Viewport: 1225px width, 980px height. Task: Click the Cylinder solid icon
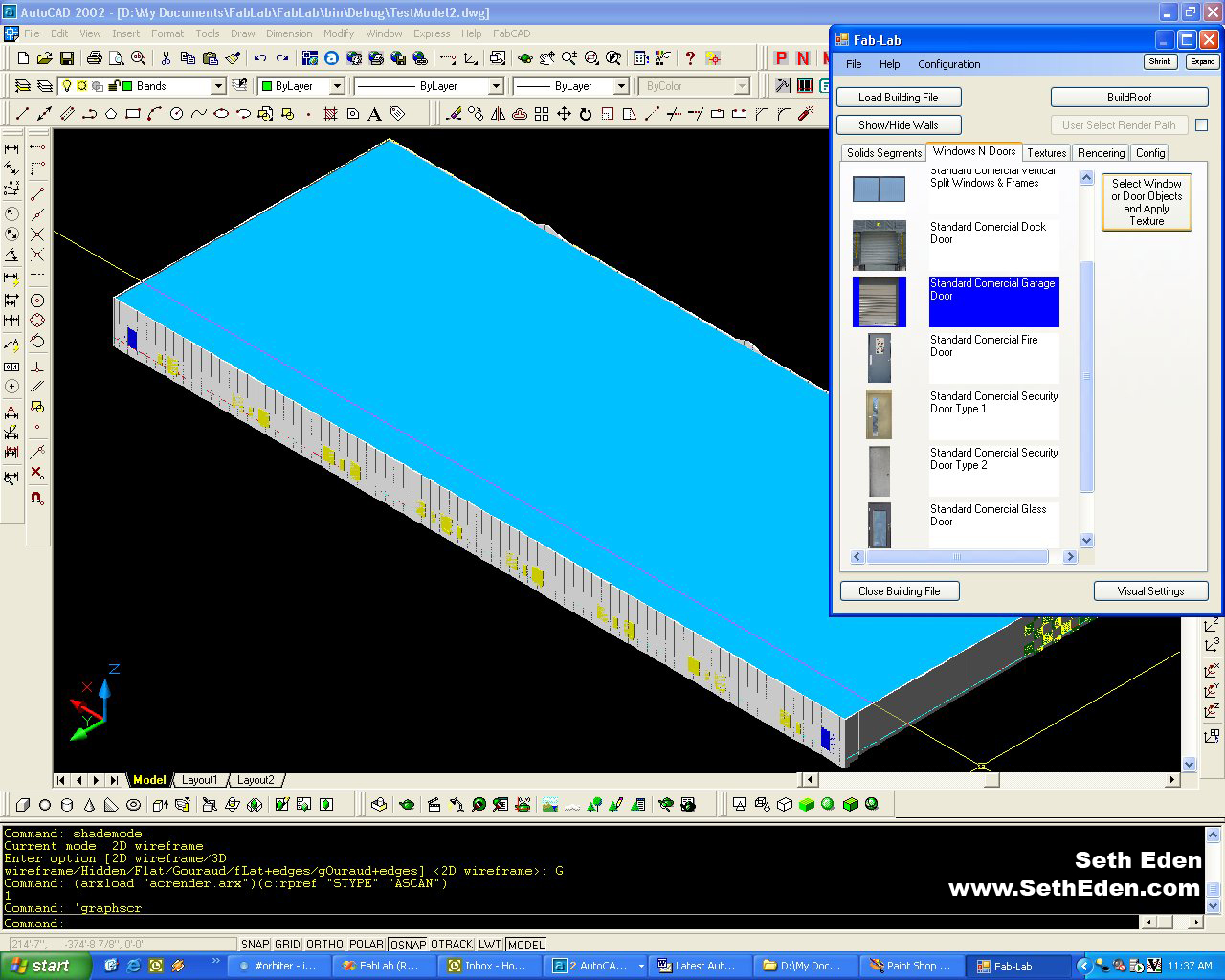pos(67,805)
